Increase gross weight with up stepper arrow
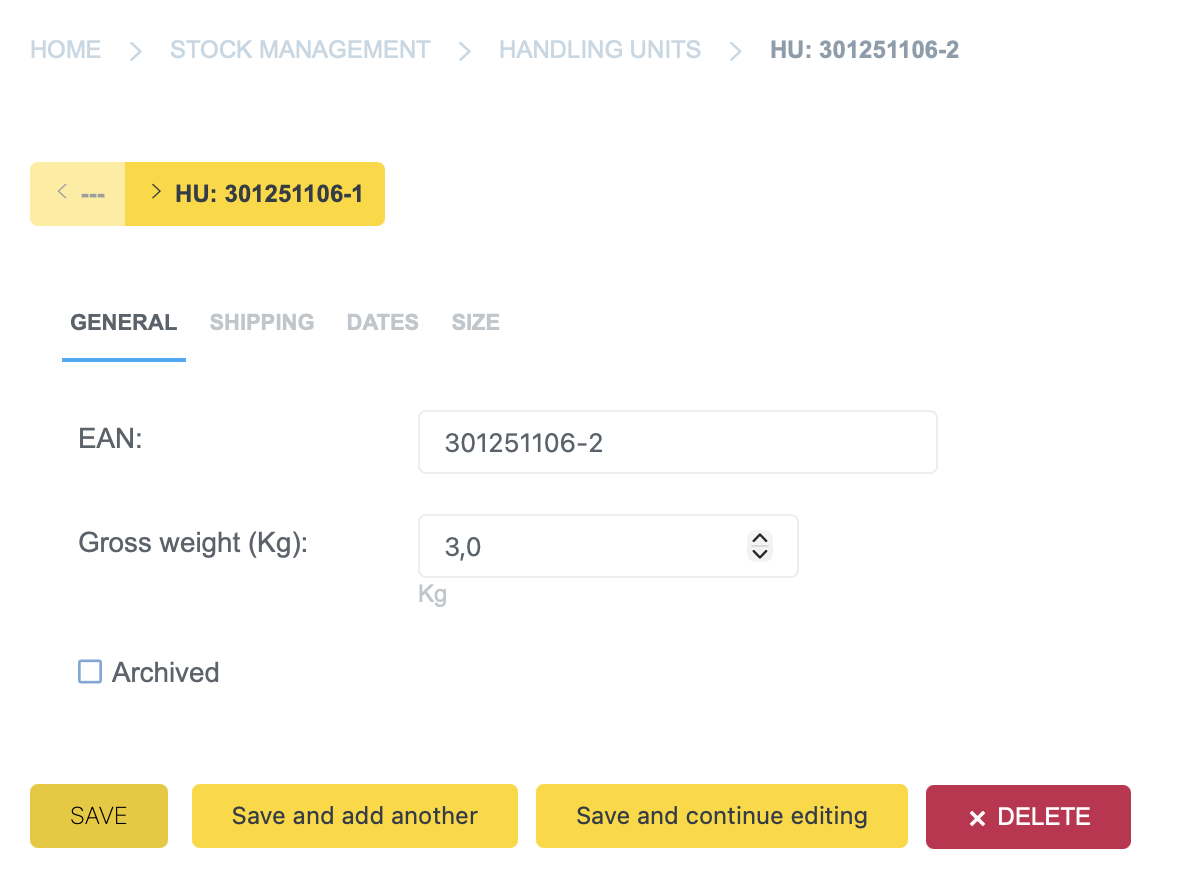Image resolution: width=1180 pixels, height=882 pixels. pos(760,538)
